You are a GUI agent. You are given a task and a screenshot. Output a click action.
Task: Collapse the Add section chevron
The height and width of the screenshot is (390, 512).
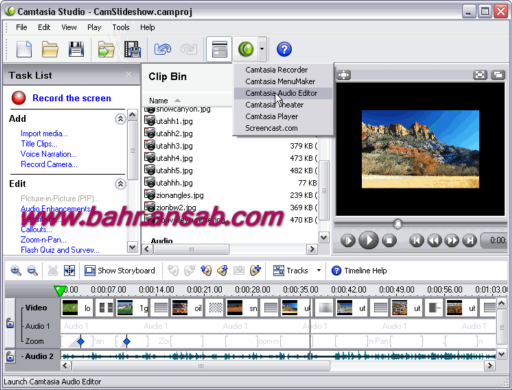(120, 119)
